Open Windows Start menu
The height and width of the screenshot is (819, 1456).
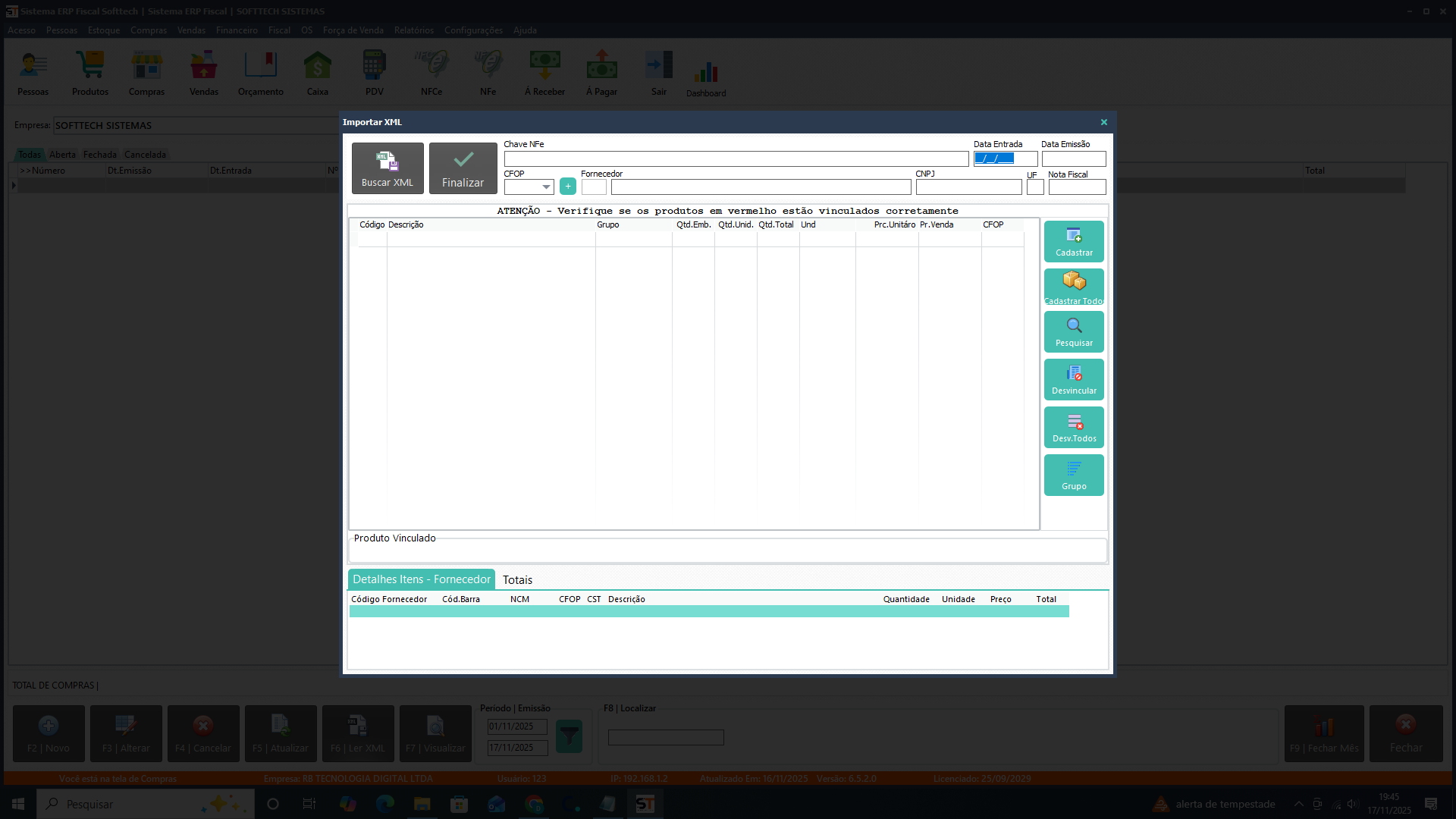(18, 804)
